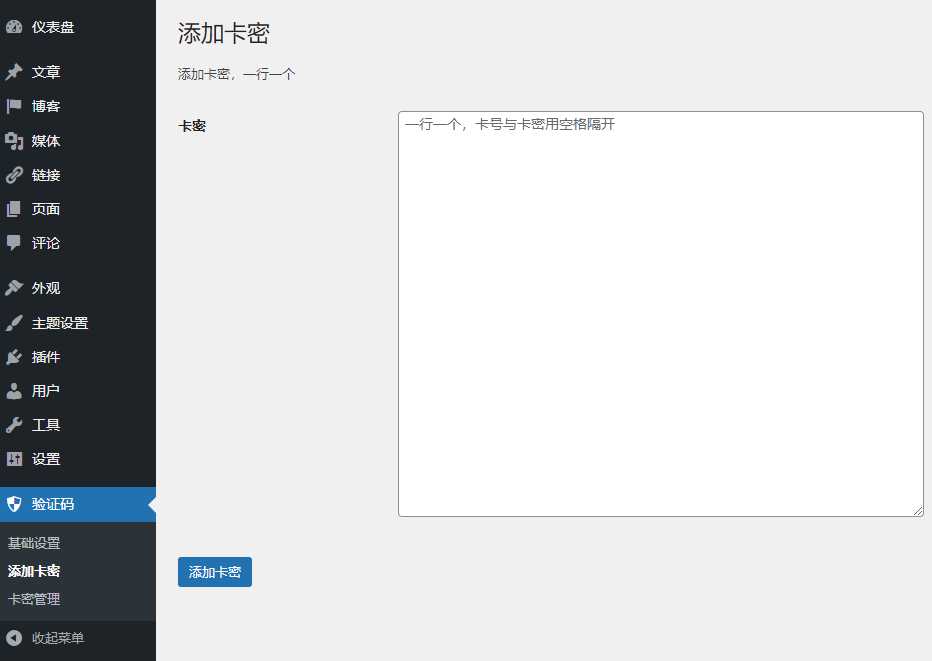Click the appearance hammer icon beside 外观

click(14, 288)
